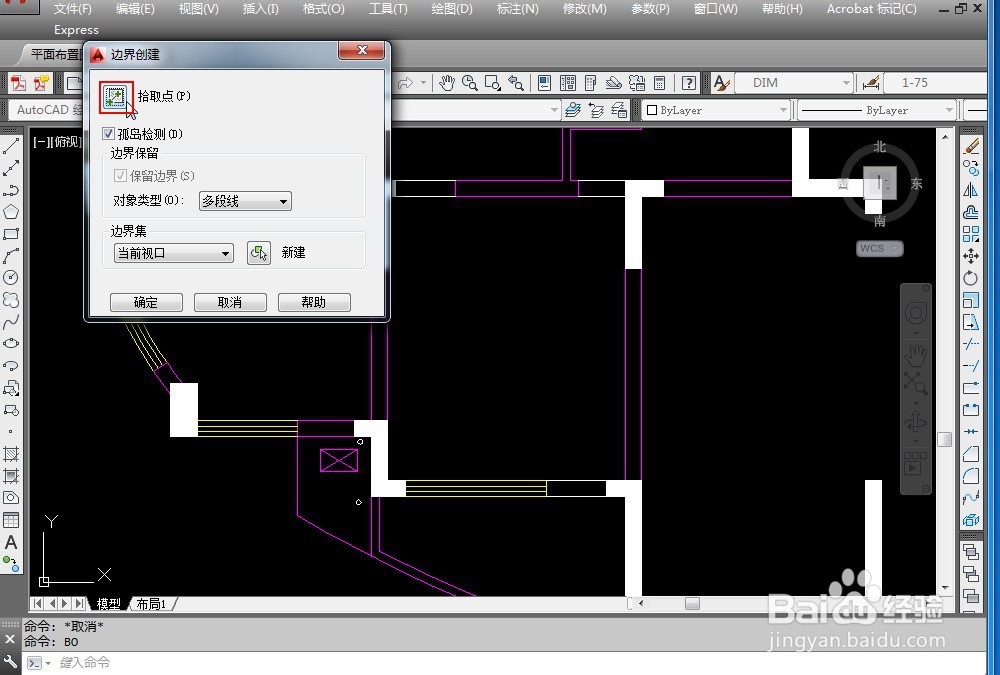Image resolution: width=1000 pixels, height=675 pixels.
Task: Switch to the 布局1 layout tab
Action: [152, 604]
